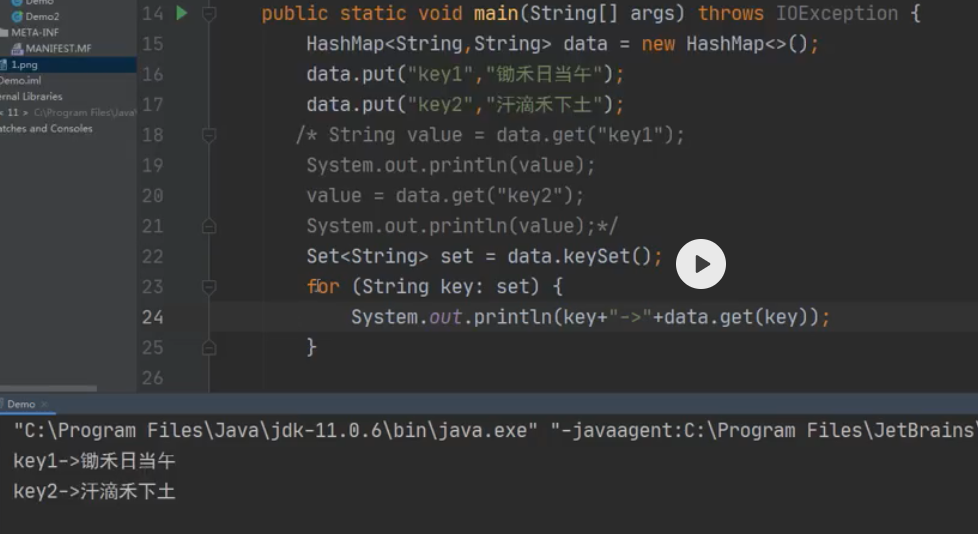Click the java.exe command line in console
The image size is (978, 534).
coord(495,430)
